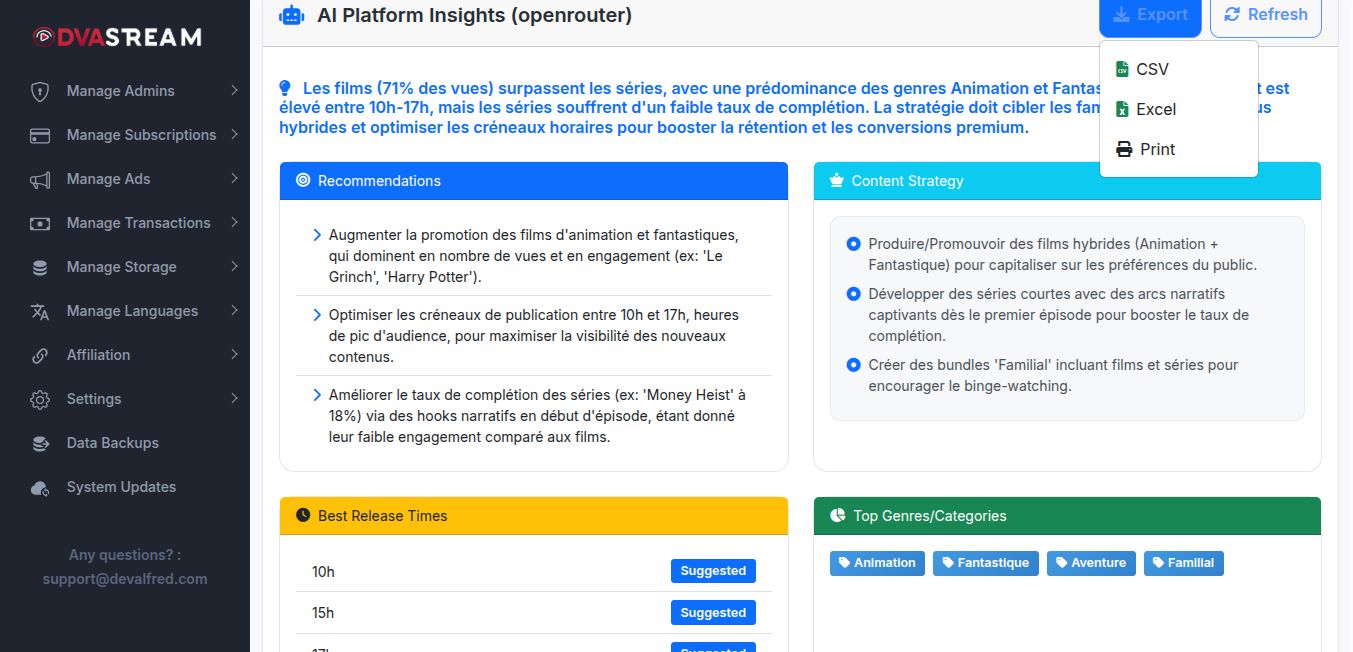Click the support@devalfred.com email link
The image size is (1353, 652).
(x=125, y=578)
